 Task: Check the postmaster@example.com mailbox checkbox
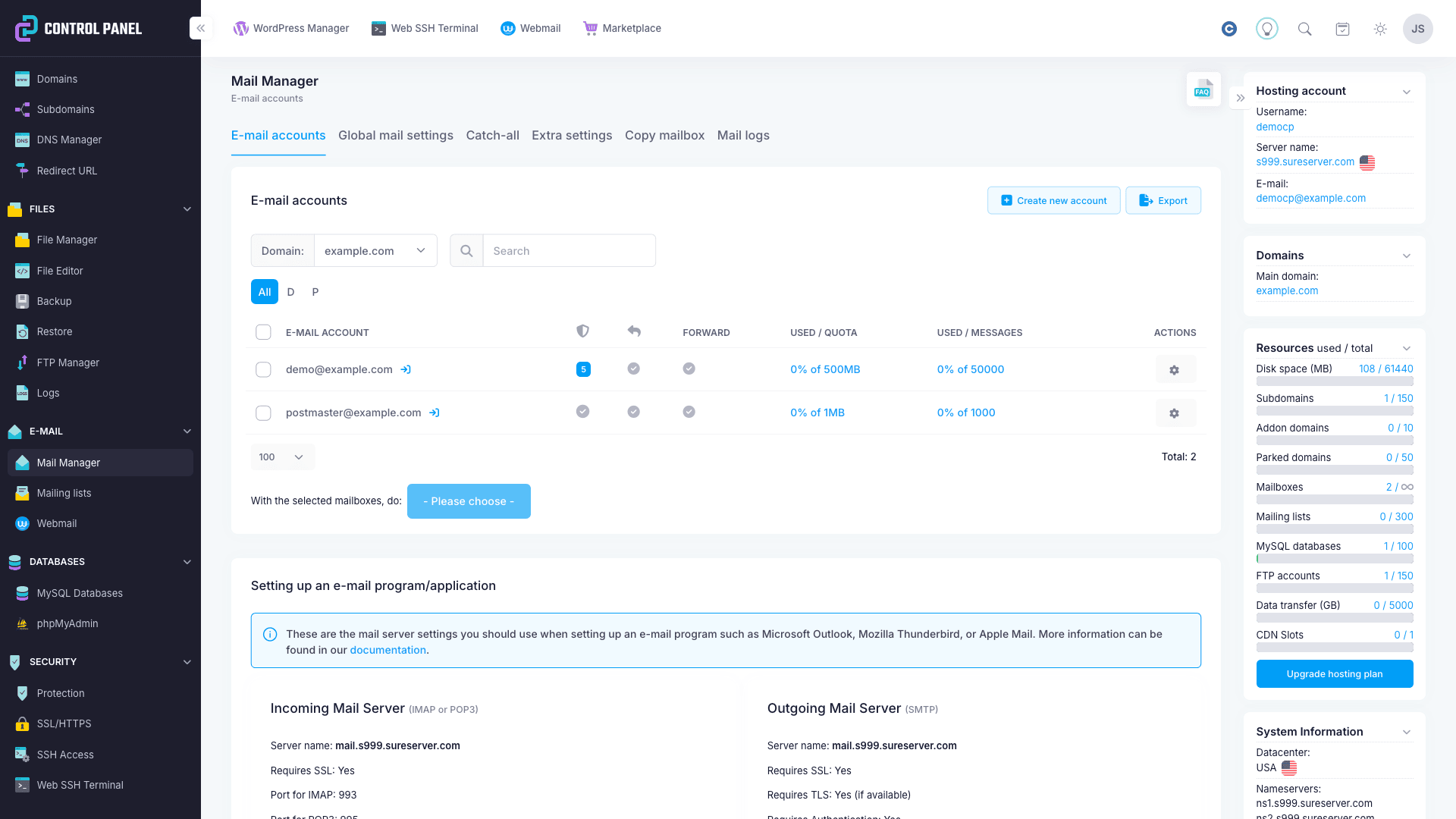(263, 413)
